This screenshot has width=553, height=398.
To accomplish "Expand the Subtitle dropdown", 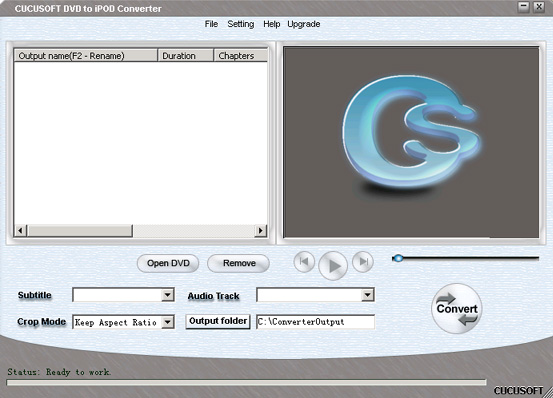I will pos(168,295).
